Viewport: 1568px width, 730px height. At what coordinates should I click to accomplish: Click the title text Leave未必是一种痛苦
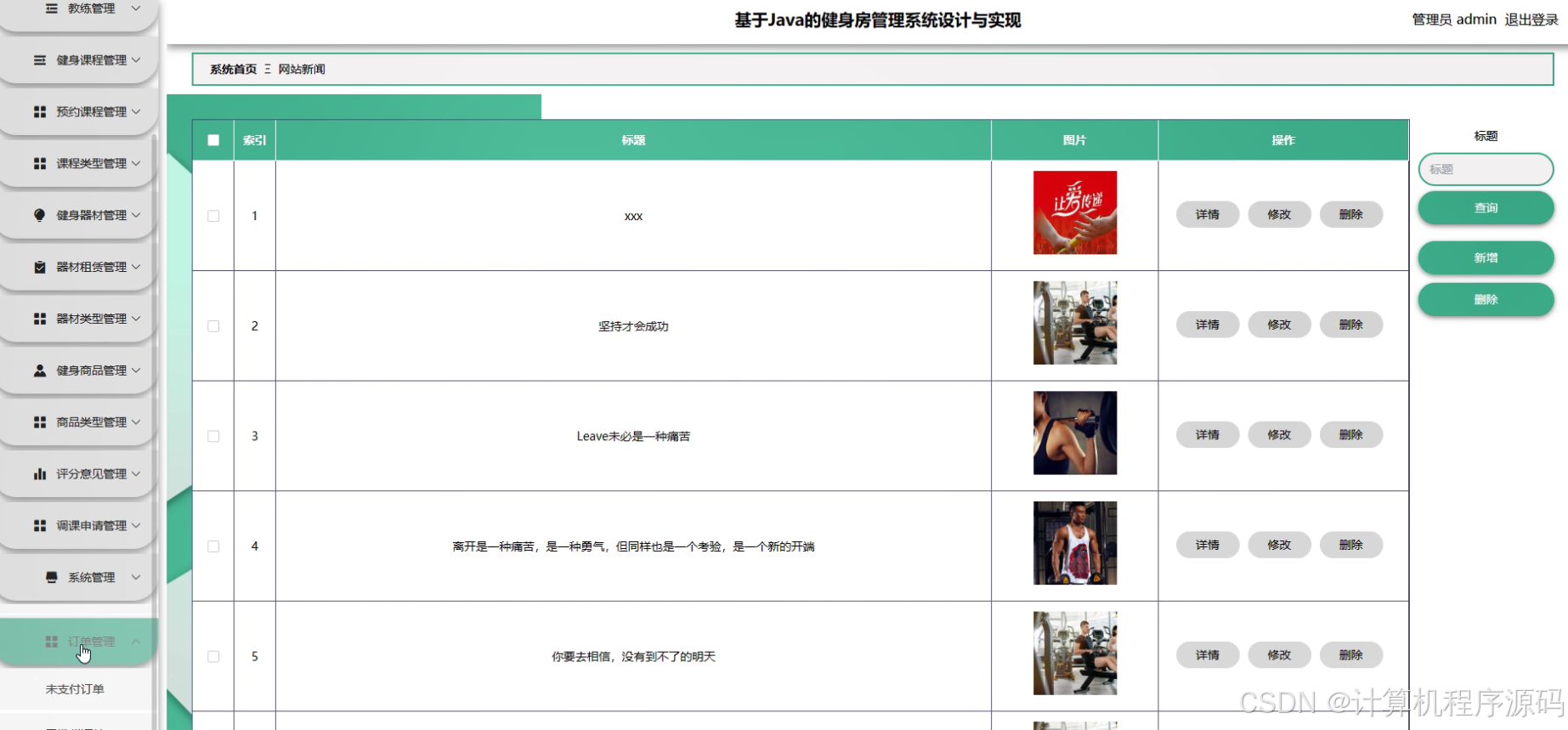click(x=633, y=436)
